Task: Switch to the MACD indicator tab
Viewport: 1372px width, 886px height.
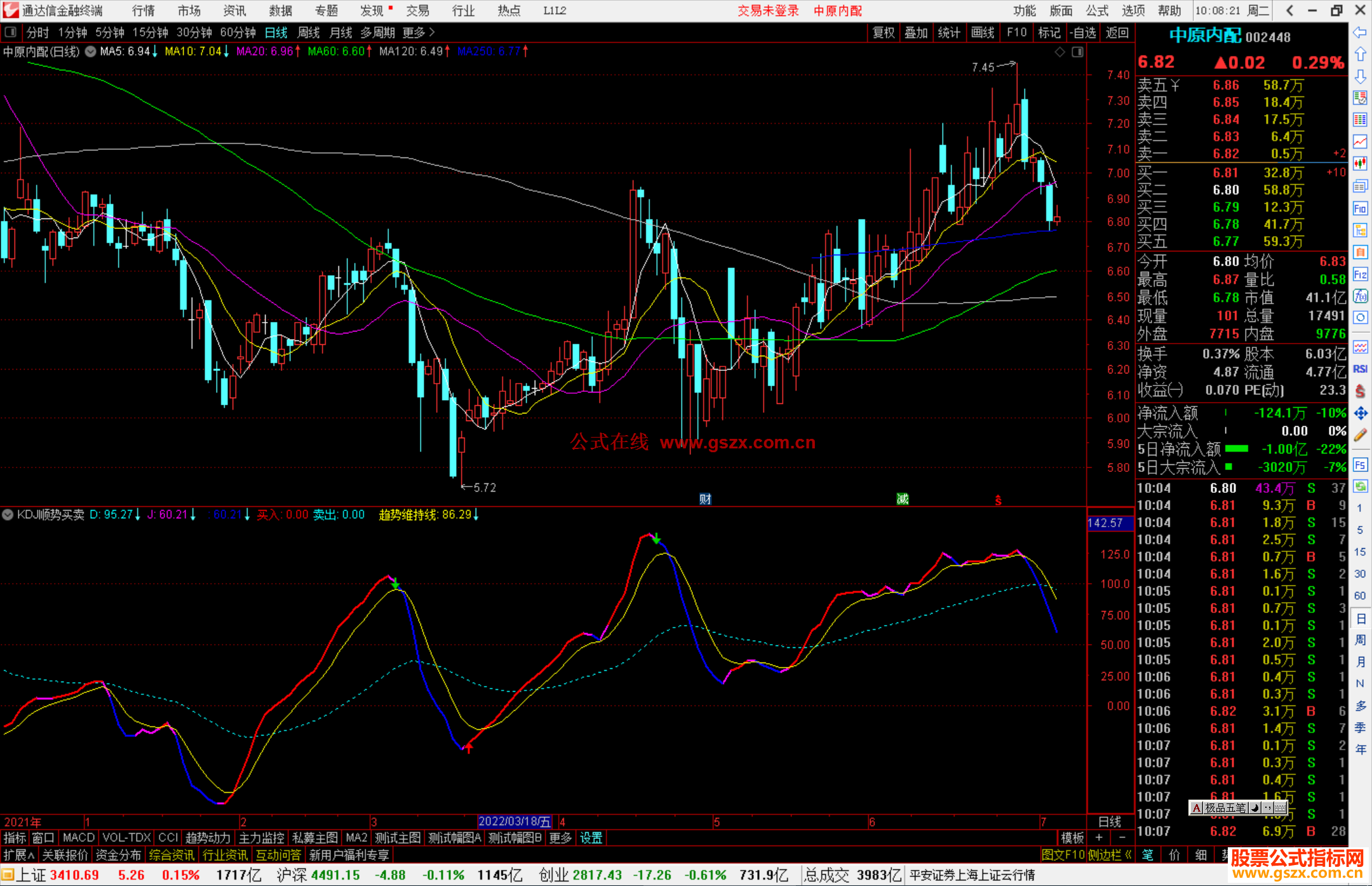Action: click(x=79, y=838)
